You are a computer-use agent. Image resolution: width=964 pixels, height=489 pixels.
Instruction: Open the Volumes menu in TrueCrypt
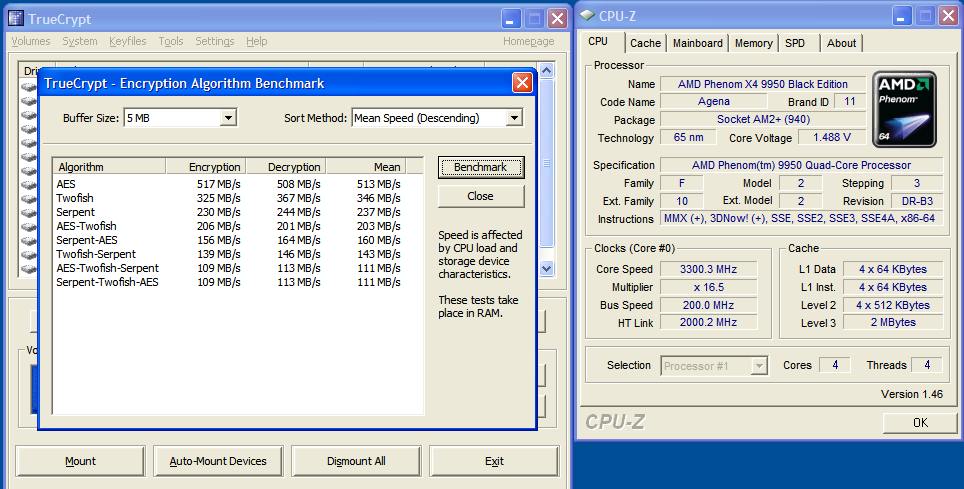click(31, 41)
